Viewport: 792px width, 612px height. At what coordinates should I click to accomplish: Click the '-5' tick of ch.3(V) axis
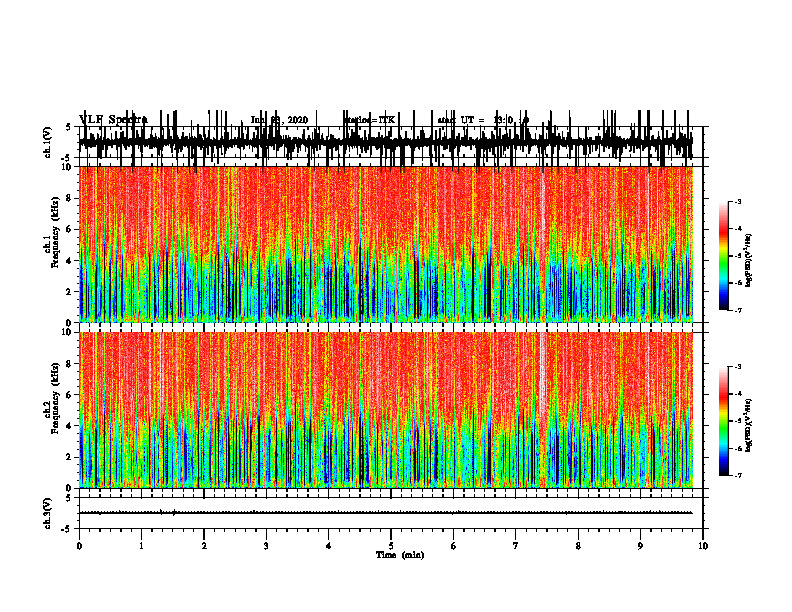pos(68,529)
